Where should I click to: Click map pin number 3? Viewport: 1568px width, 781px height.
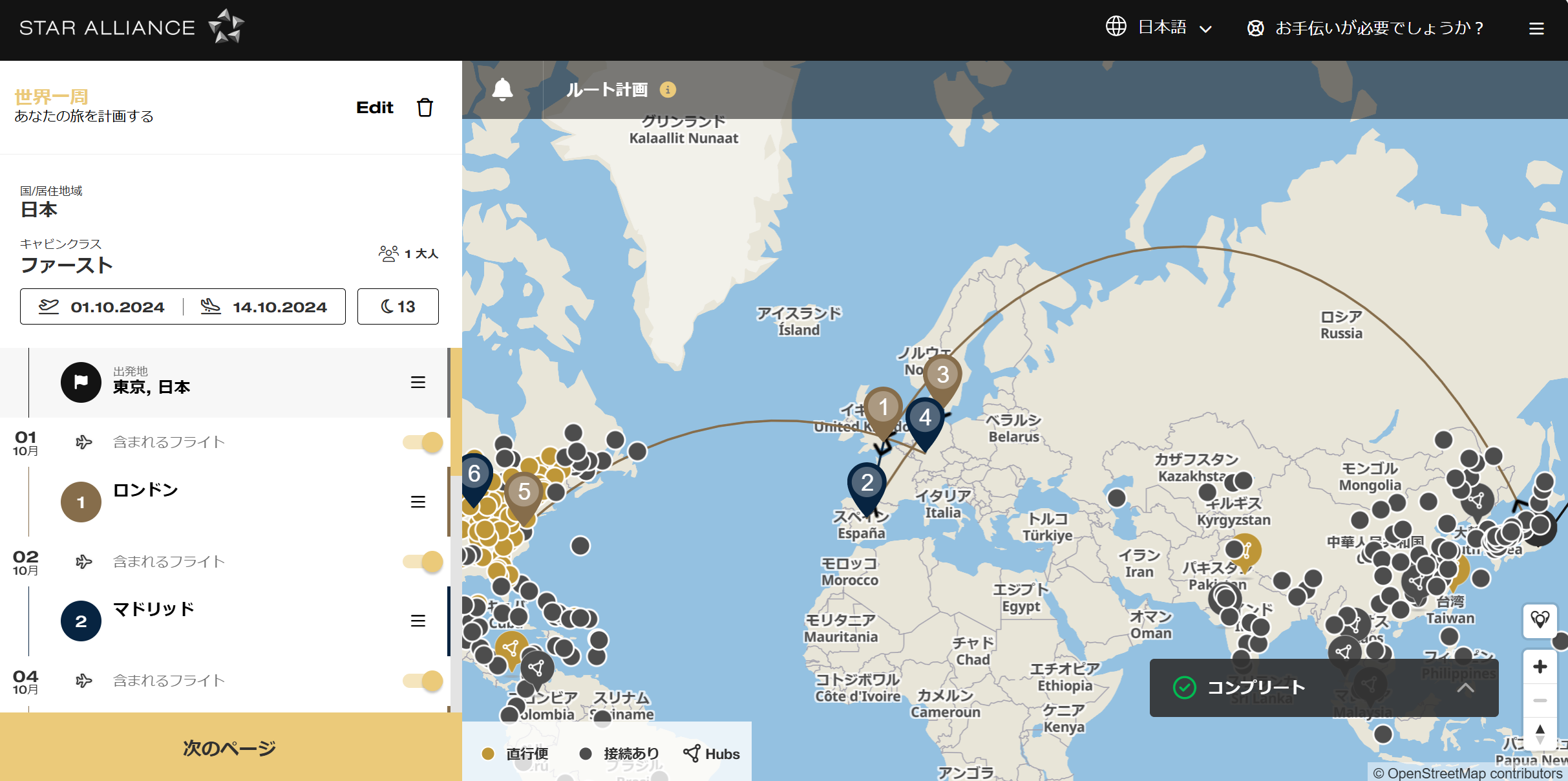(942, 376)
